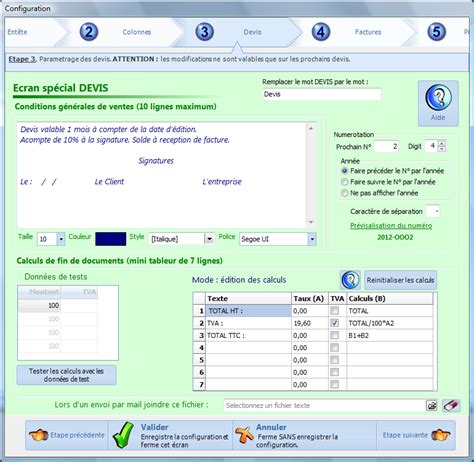
Task: Click first Montant cell showing 100
Action: pos(39,305)
